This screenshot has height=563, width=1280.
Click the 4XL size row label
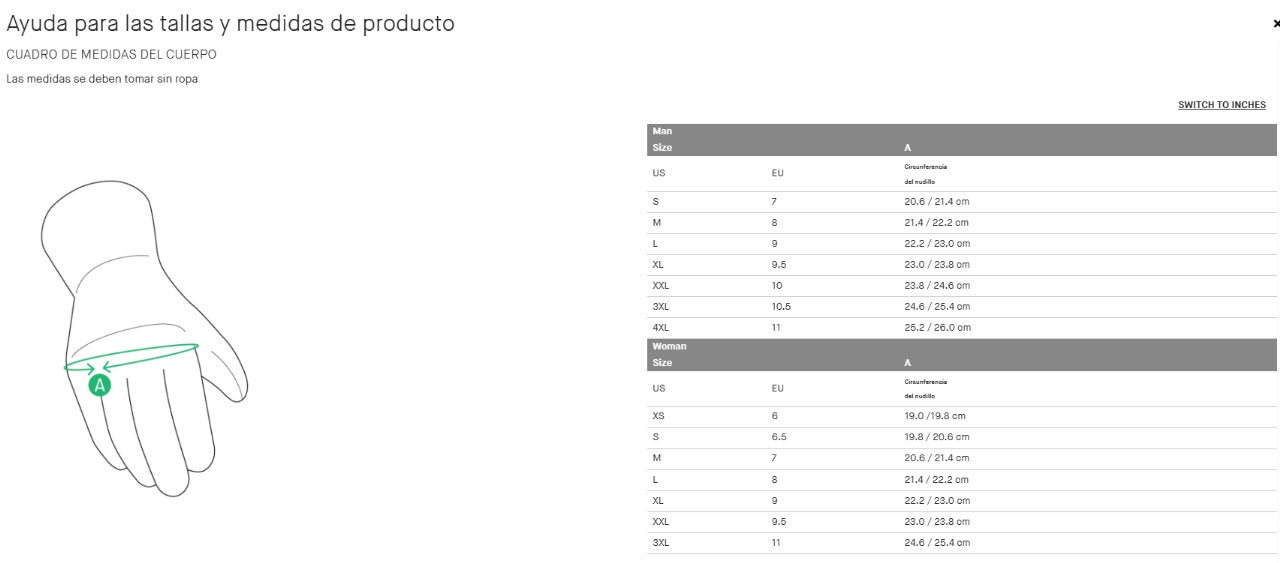click(x=661, y=328)
